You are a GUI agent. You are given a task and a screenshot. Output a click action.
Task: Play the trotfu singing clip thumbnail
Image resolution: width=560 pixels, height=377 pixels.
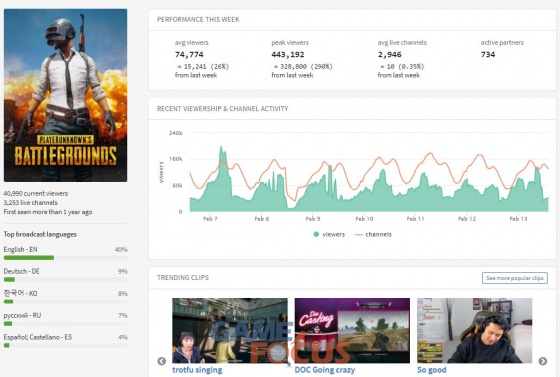pos(230,331)
